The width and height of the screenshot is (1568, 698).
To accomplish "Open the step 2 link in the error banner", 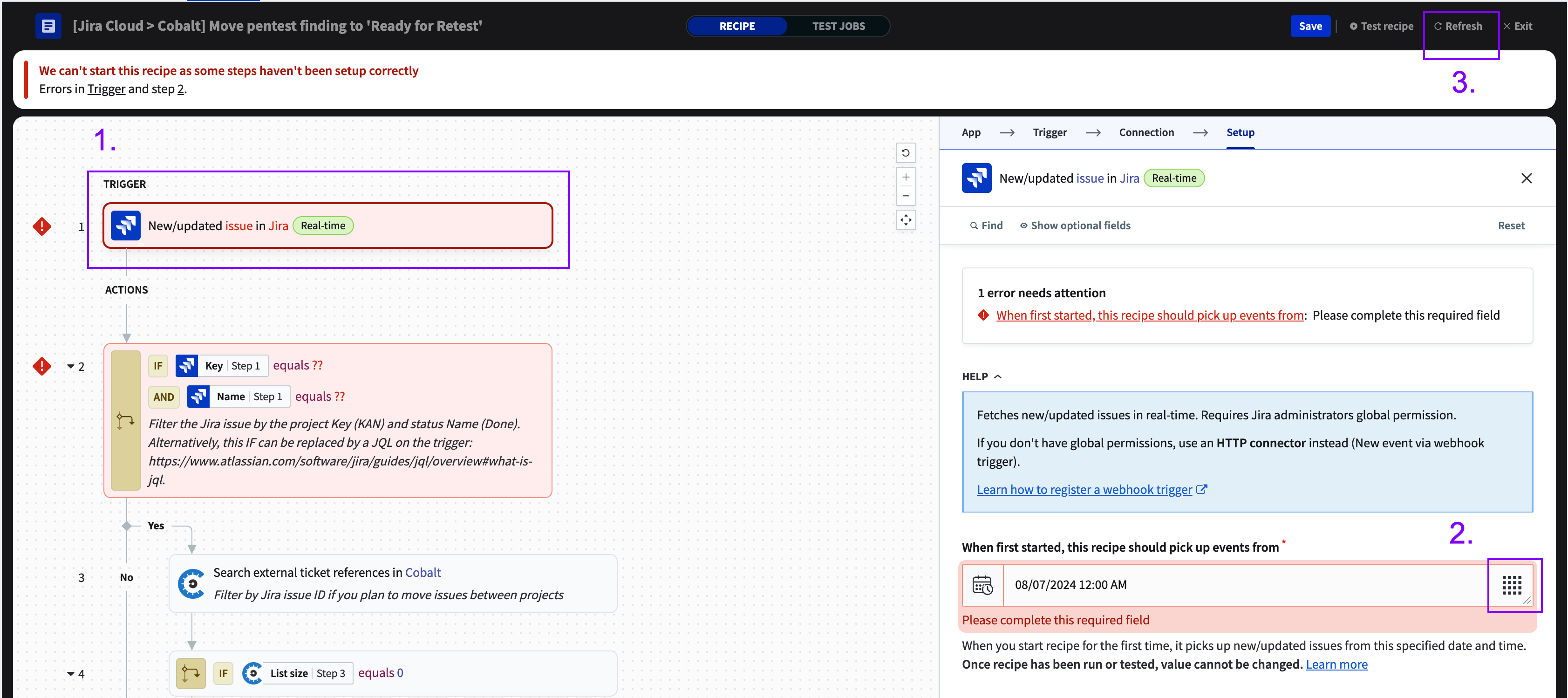I will 181,89.
